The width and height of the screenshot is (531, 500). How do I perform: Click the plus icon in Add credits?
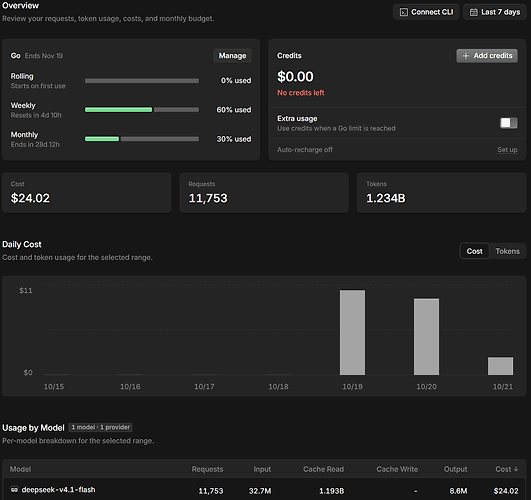point(466,56)
